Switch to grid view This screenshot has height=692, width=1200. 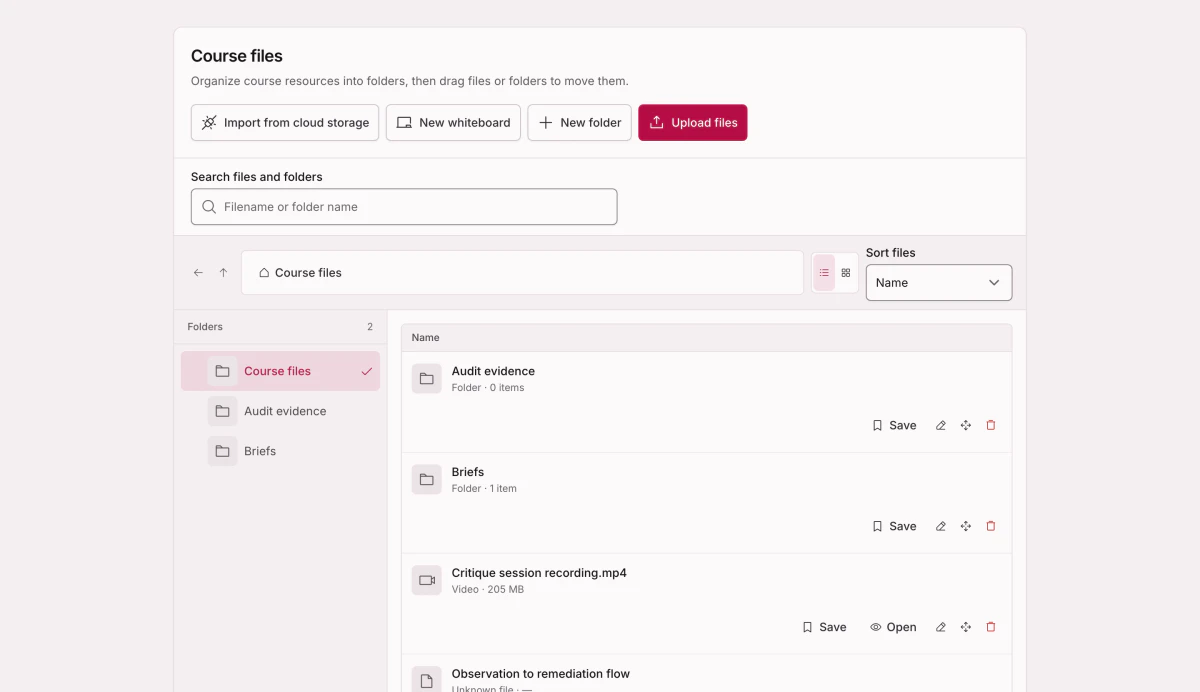tap(846, 273)
